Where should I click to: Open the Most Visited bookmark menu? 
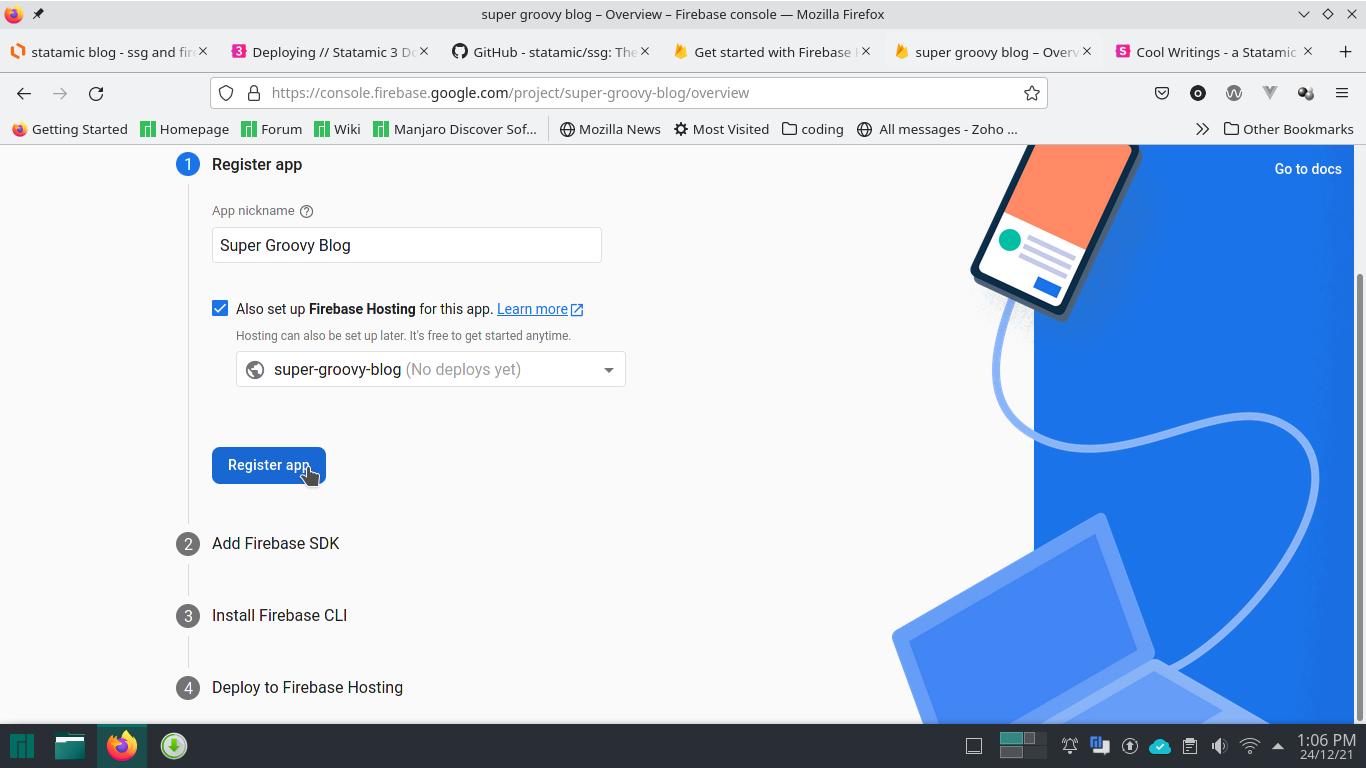click(x=721, y=129)
